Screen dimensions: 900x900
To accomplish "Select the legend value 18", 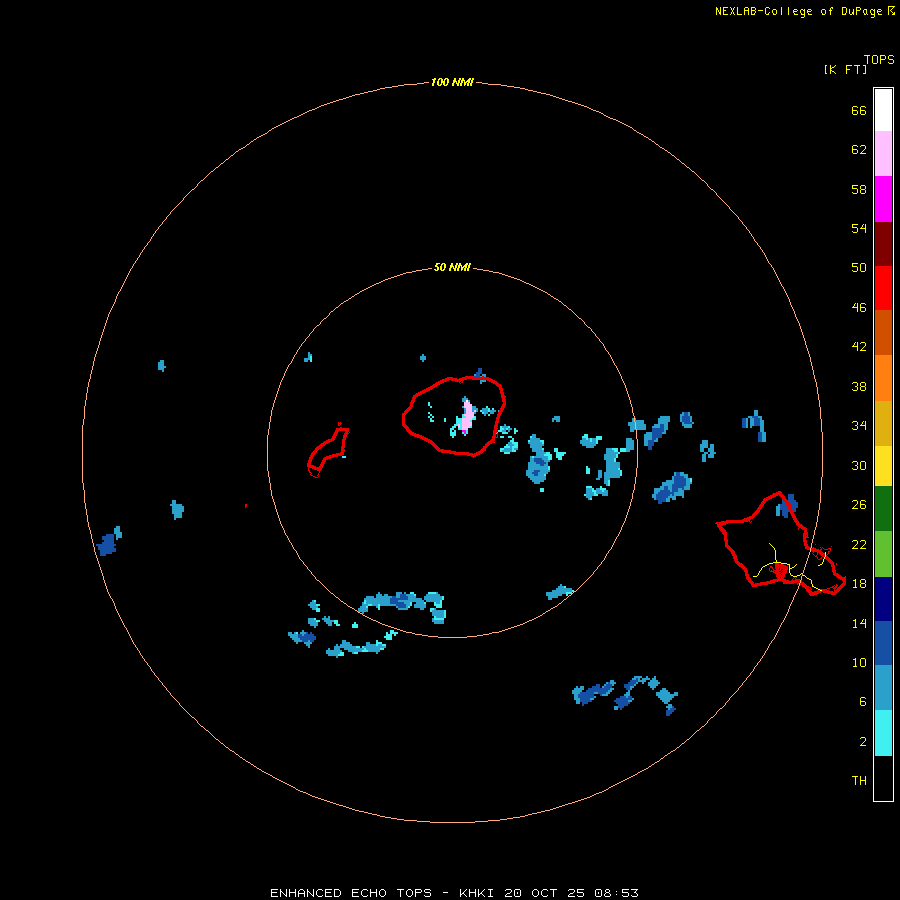I will (x=859, y=583).
